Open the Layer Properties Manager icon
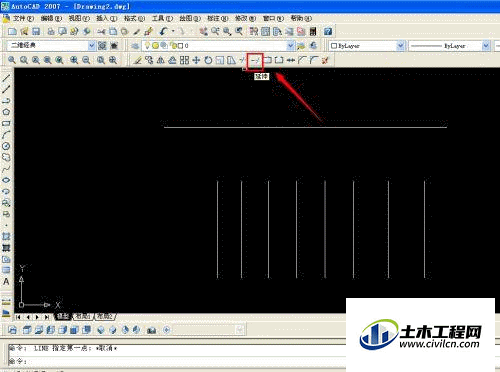 tap(135, 46)
